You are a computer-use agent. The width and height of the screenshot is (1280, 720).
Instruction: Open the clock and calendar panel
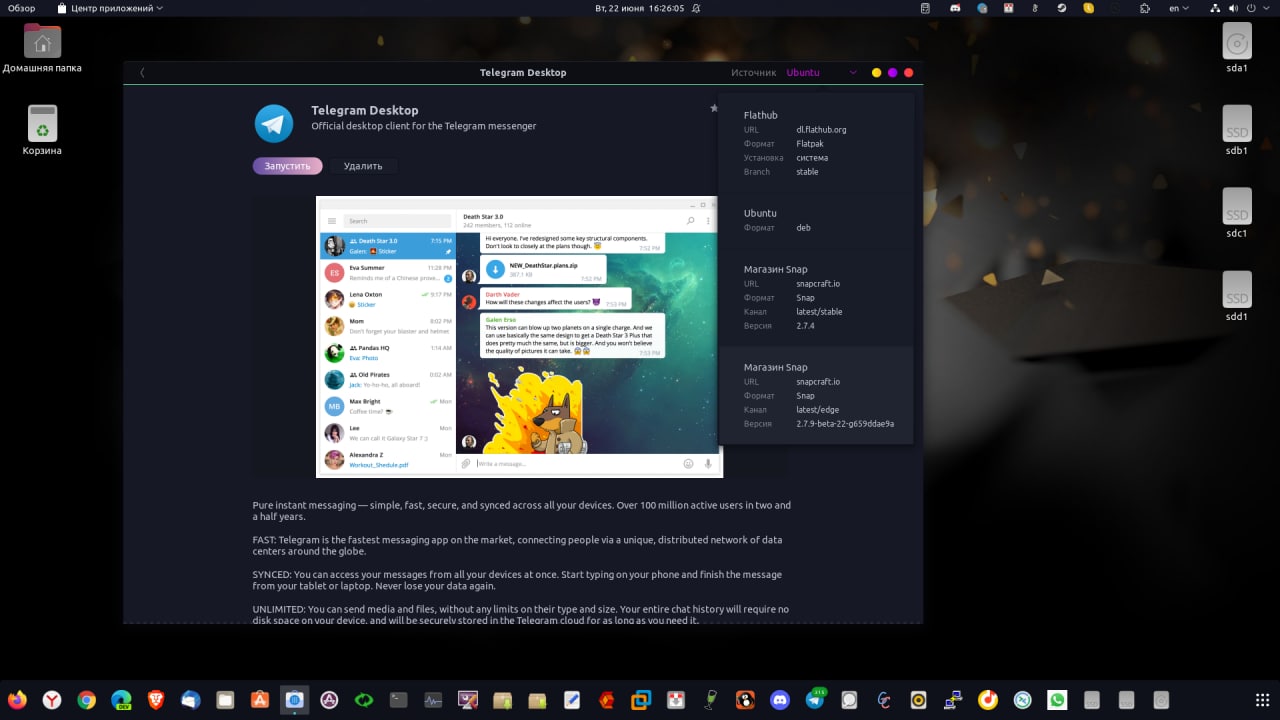click(x=639, y=8)
